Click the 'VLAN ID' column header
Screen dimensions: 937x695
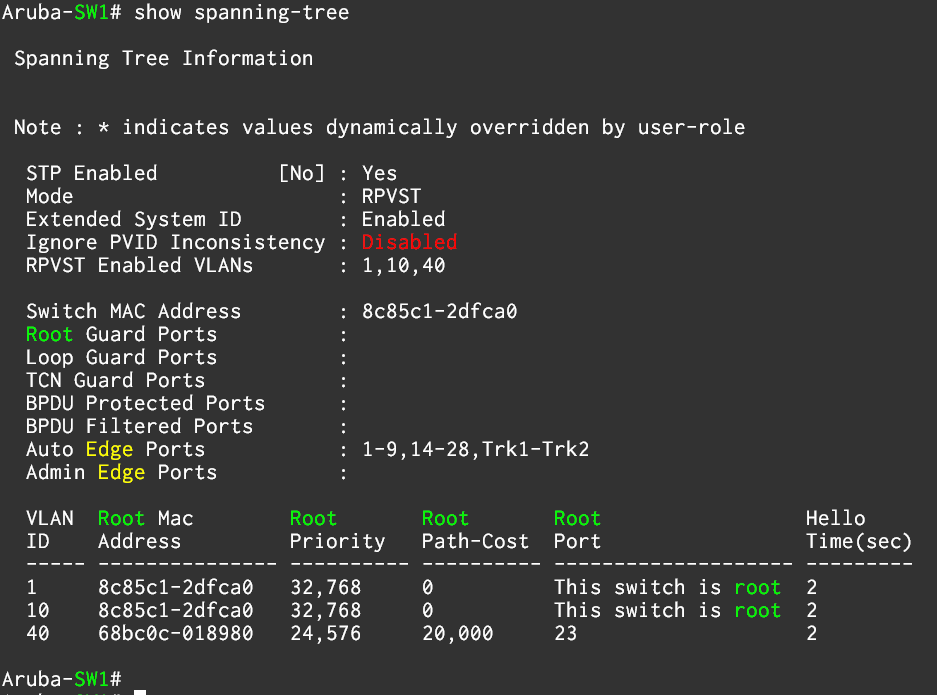[50, 529]
